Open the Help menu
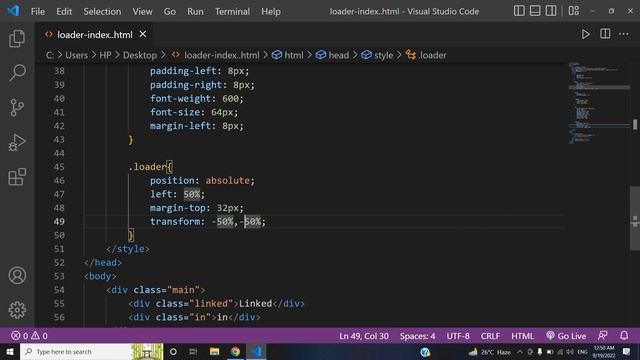The width and height of the screenshot is (640, 360). (271, 11)
